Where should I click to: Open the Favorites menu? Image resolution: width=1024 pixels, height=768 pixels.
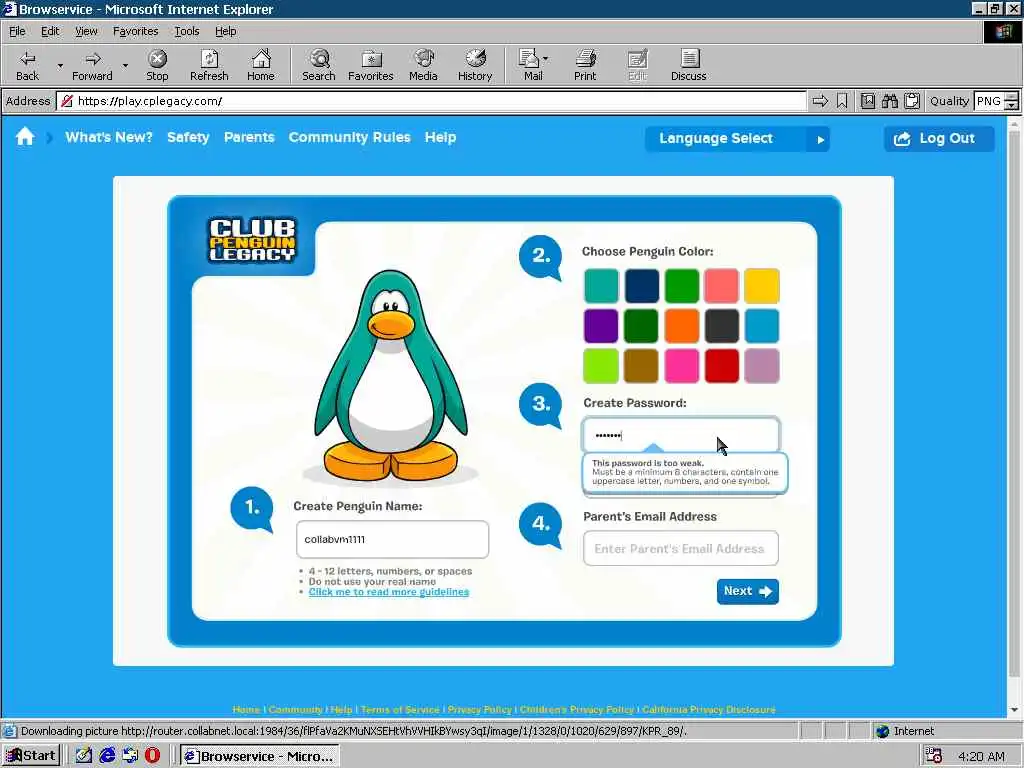pyautogui.click(x=135, y=31)
